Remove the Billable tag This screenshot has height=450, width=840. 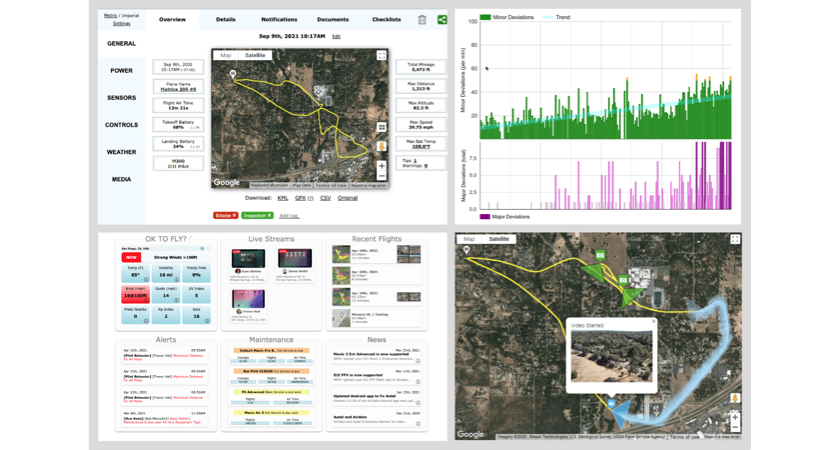click(x=234, y=215)
